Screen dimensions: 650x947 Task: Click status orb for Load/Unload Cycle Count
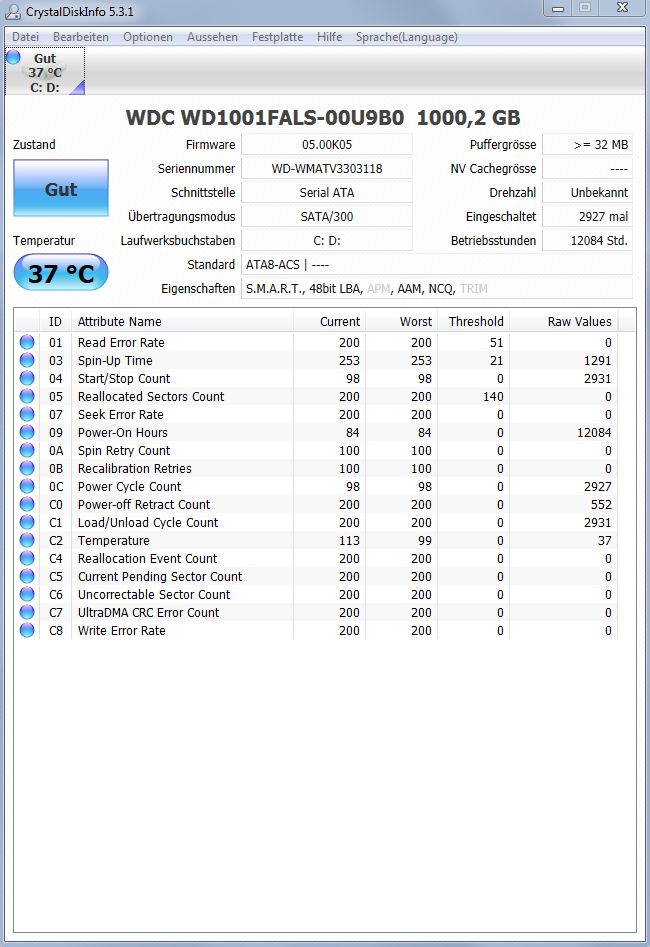[x=27, y=522]
